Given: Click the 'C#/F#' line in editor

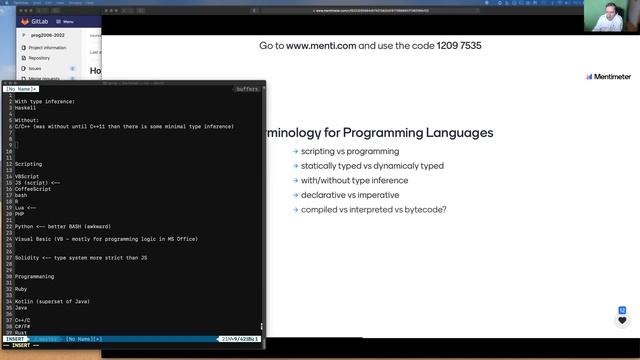Looking at the screenshot, I should pyautogui.click(x=22, y=327).
